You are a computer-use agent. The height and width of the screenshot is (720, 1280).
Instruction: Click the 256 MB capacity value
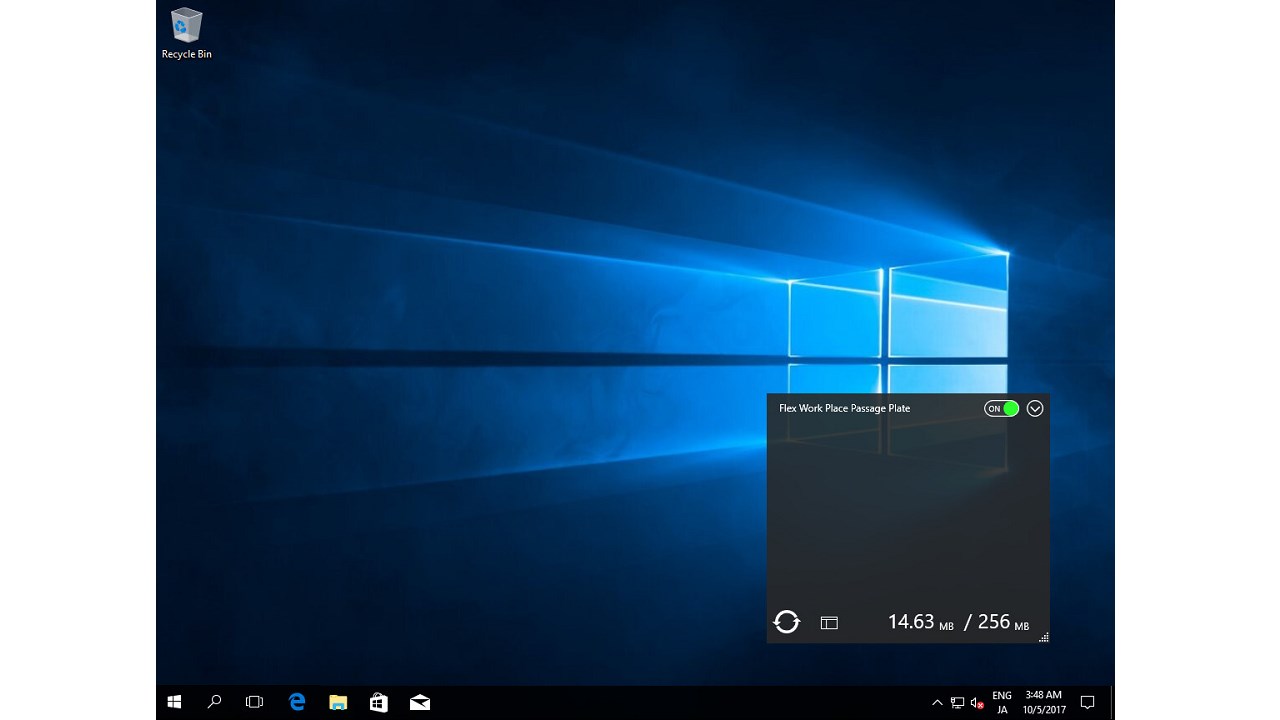click(1003, 622)
